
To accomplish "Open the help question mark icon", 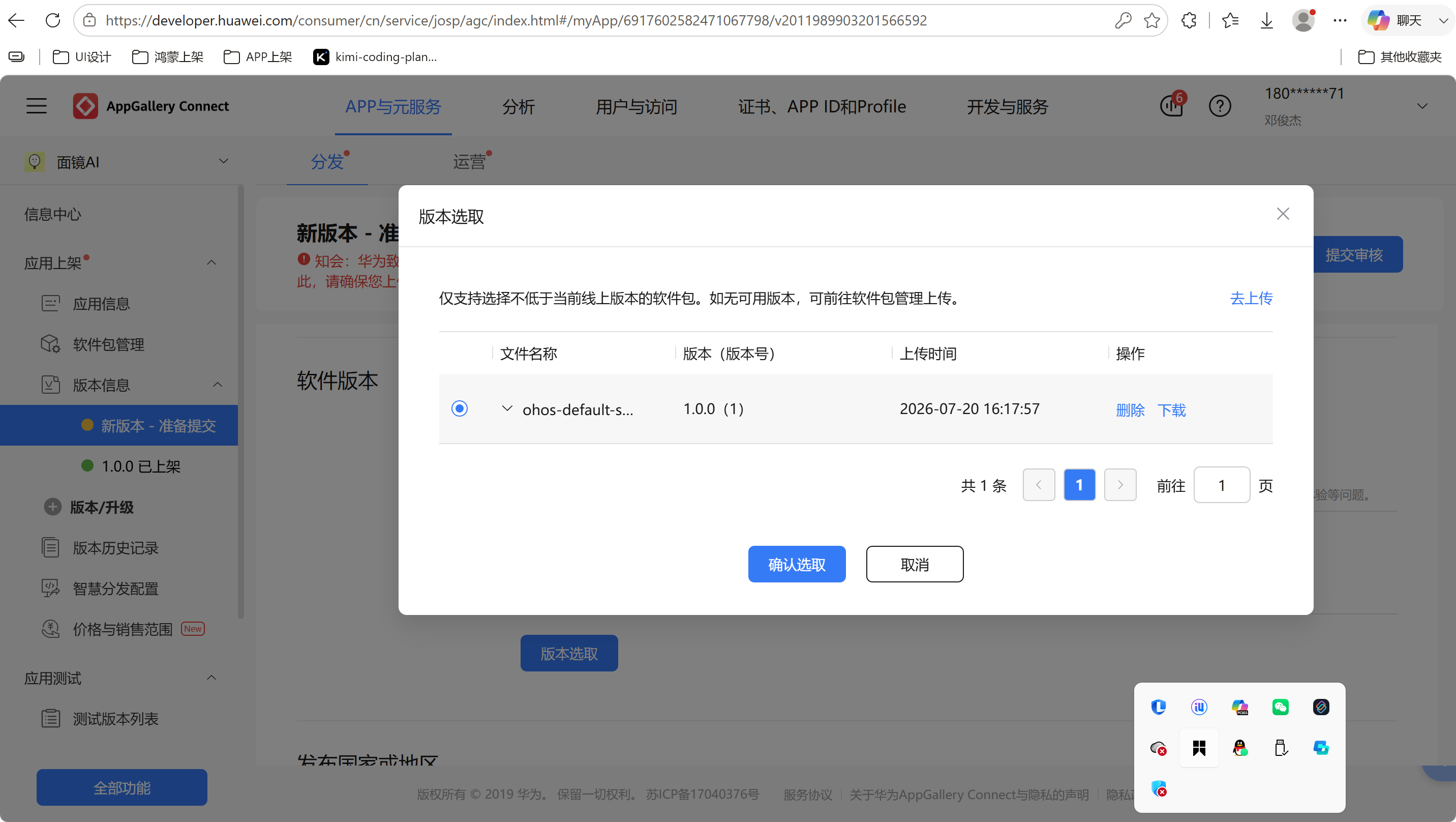I will (x=1220, y=106).
